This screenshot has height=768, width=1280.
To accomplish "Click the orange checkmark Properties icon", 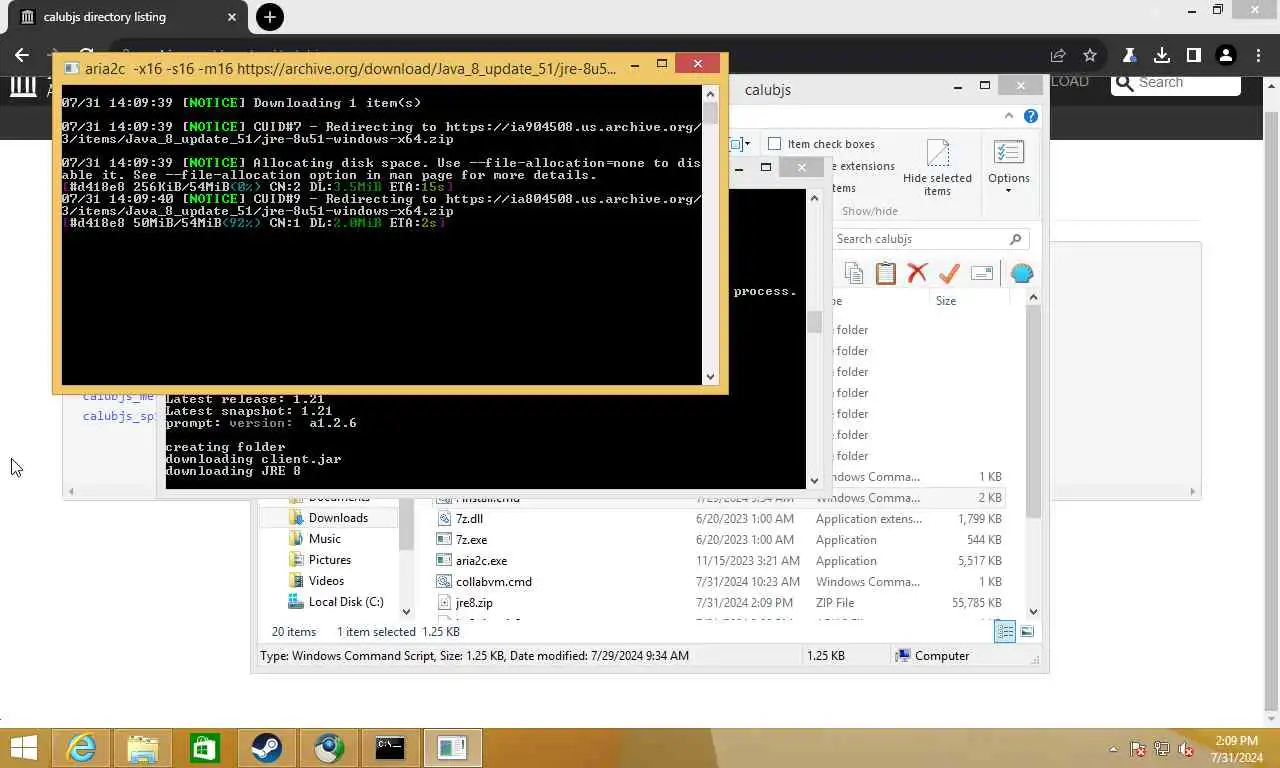I will (949, 273).
